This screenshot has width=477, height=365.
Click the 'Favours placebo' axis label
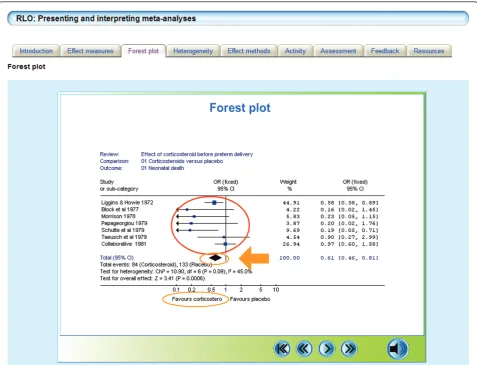[250, 299]
